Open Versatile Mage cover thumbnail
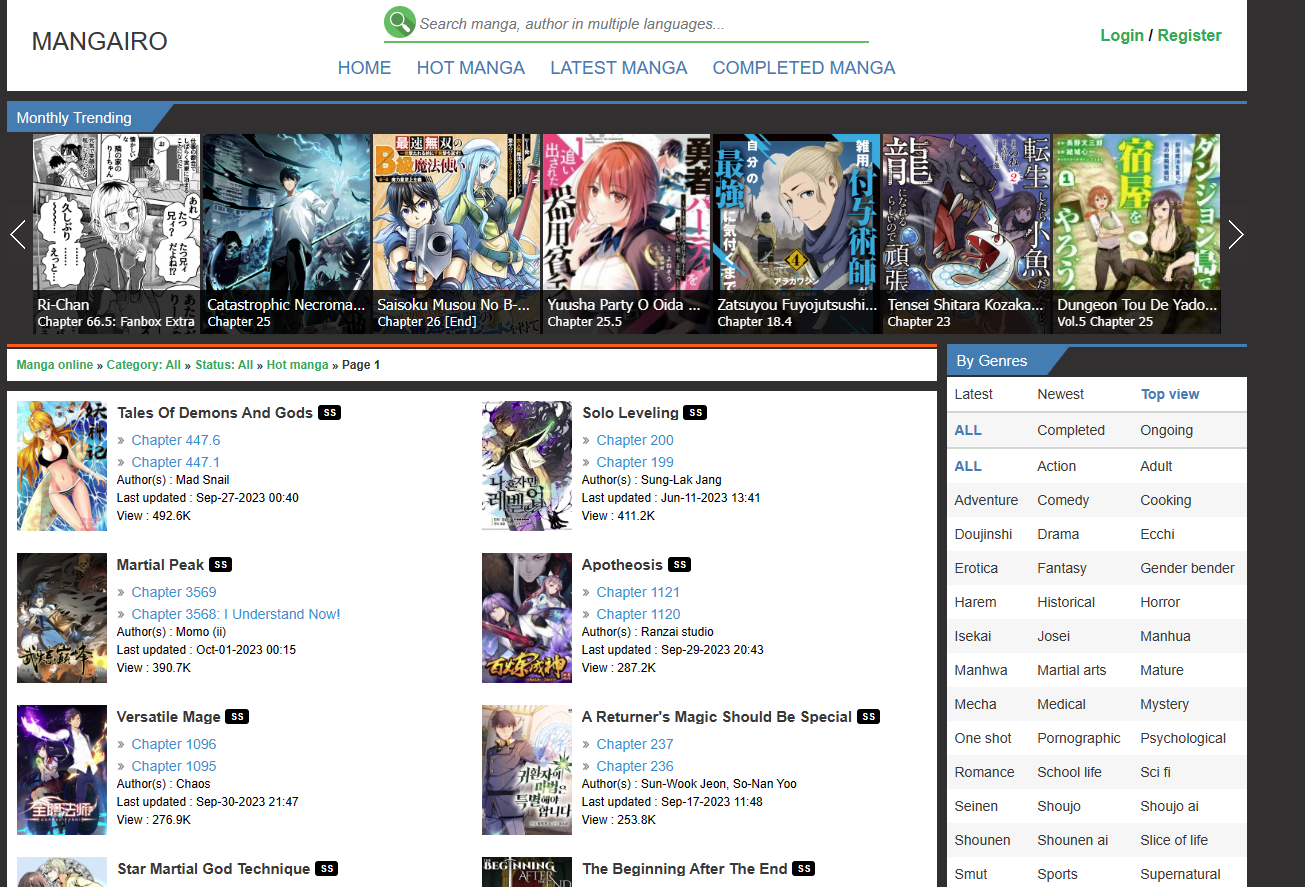1305x887 pixels. point(62,770)
